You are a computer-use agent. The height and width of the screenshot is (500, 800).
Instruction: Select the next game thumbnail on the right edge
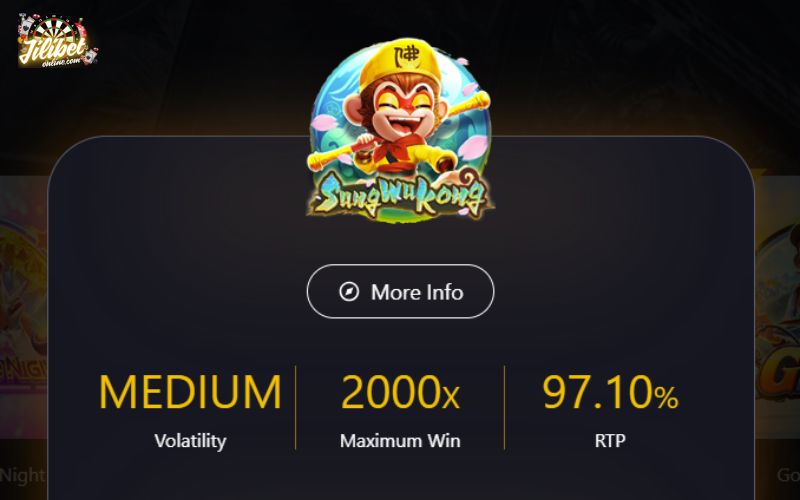click(777, 306)
